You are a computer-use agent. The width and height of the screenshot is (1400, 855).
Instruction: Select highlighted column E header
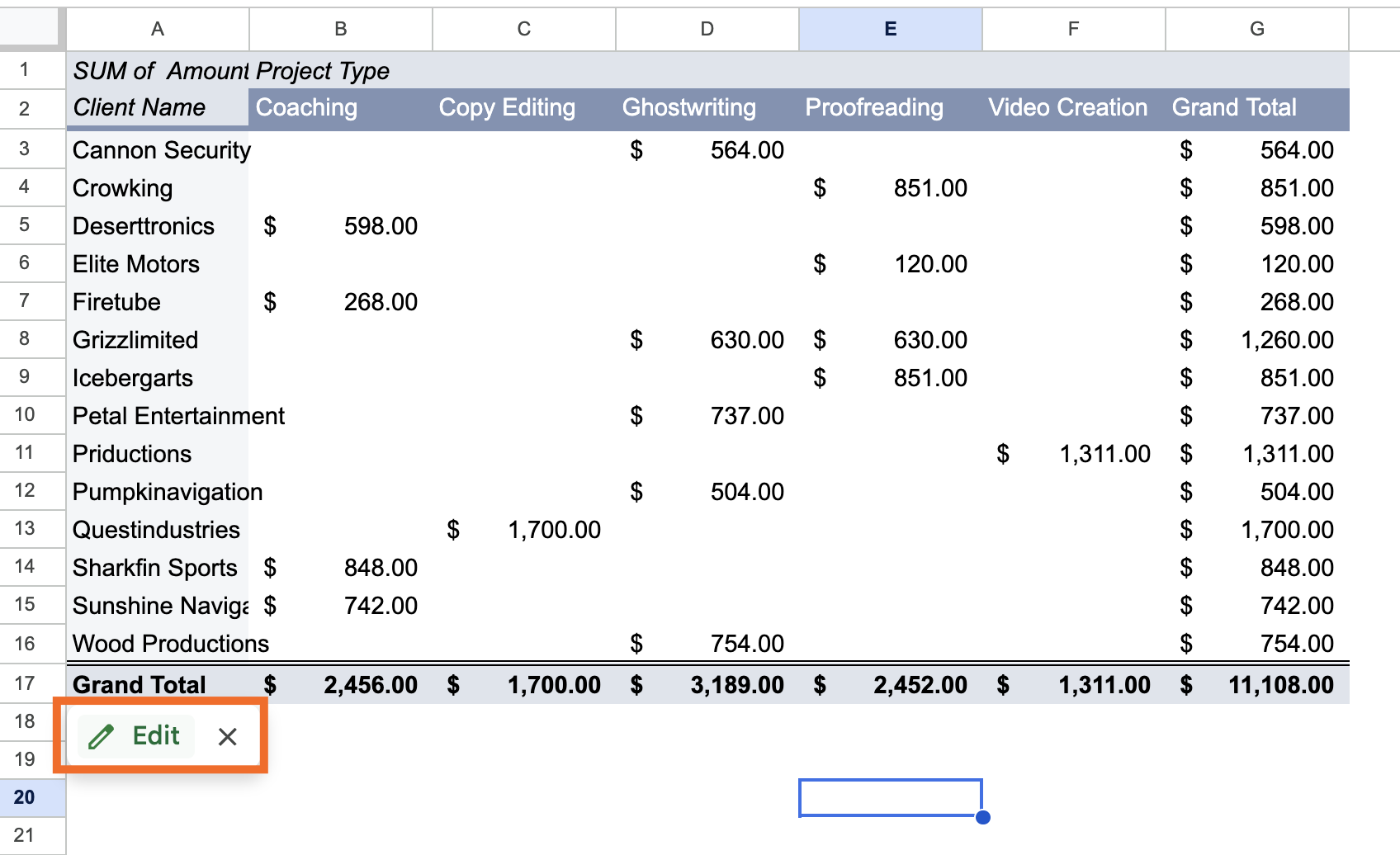point(891,30)
